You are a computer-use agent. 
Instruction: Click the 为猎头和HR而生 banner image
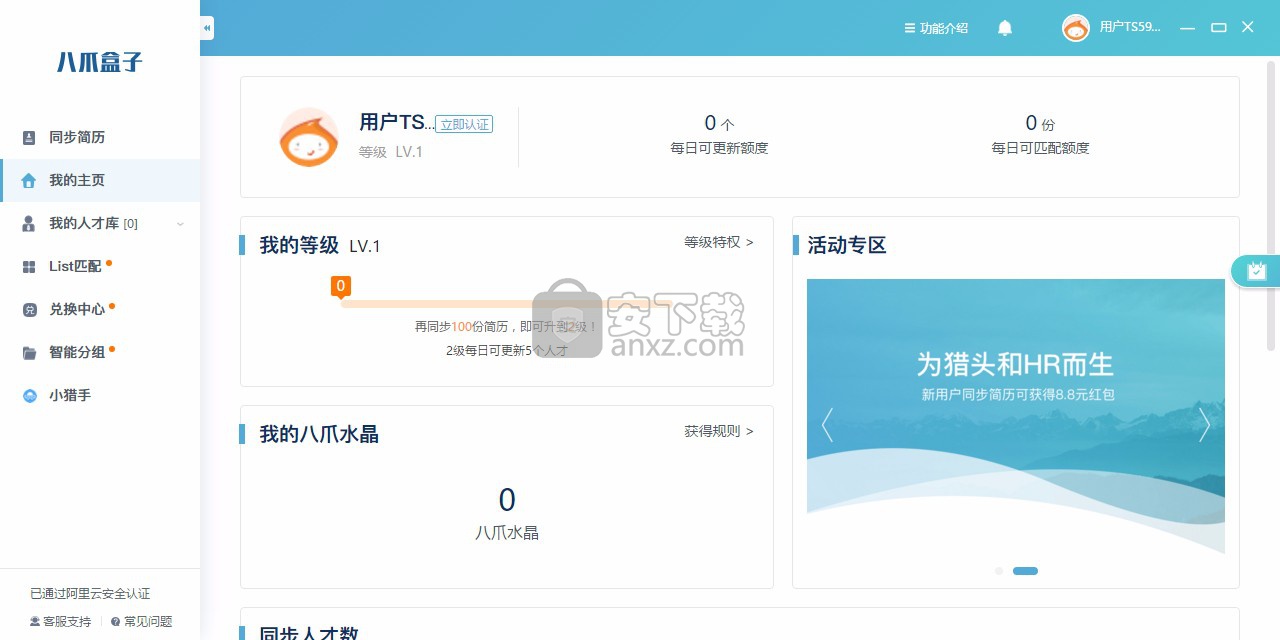click(x=1016, y=417)
